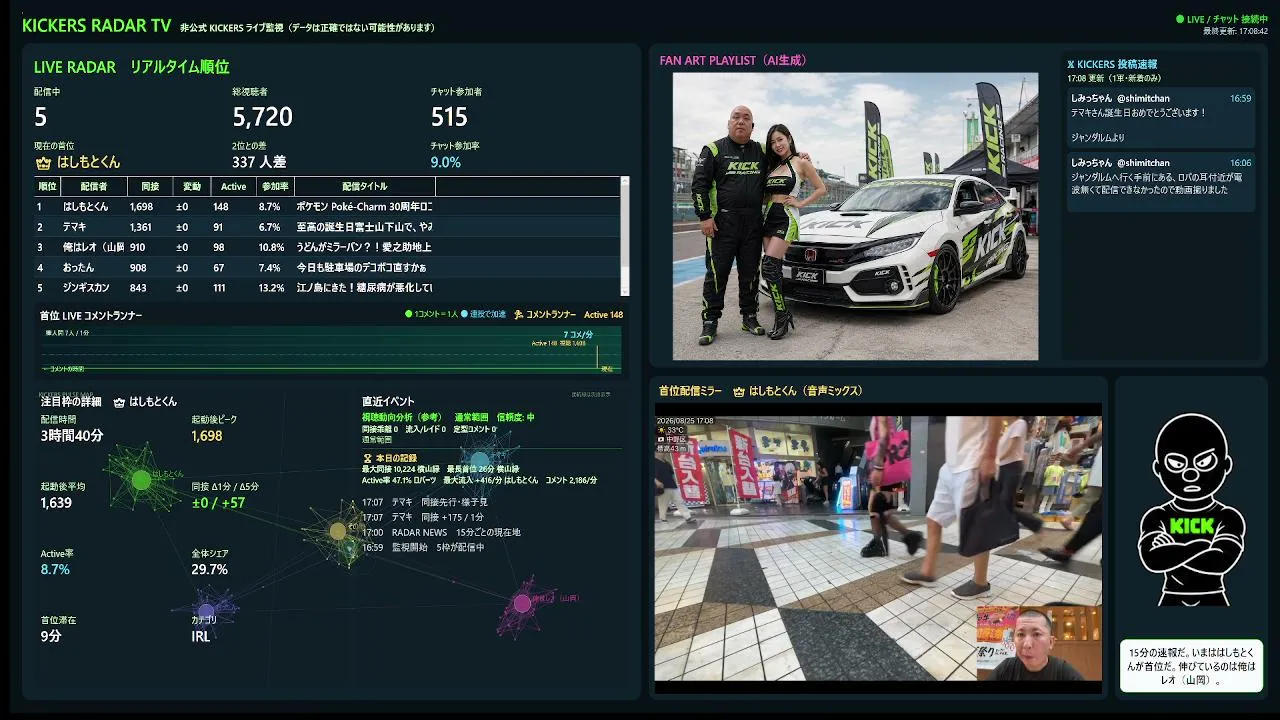Click the チャット参加率 9.0% value
Screen dimensions: 1280x720
click(446, 162)
